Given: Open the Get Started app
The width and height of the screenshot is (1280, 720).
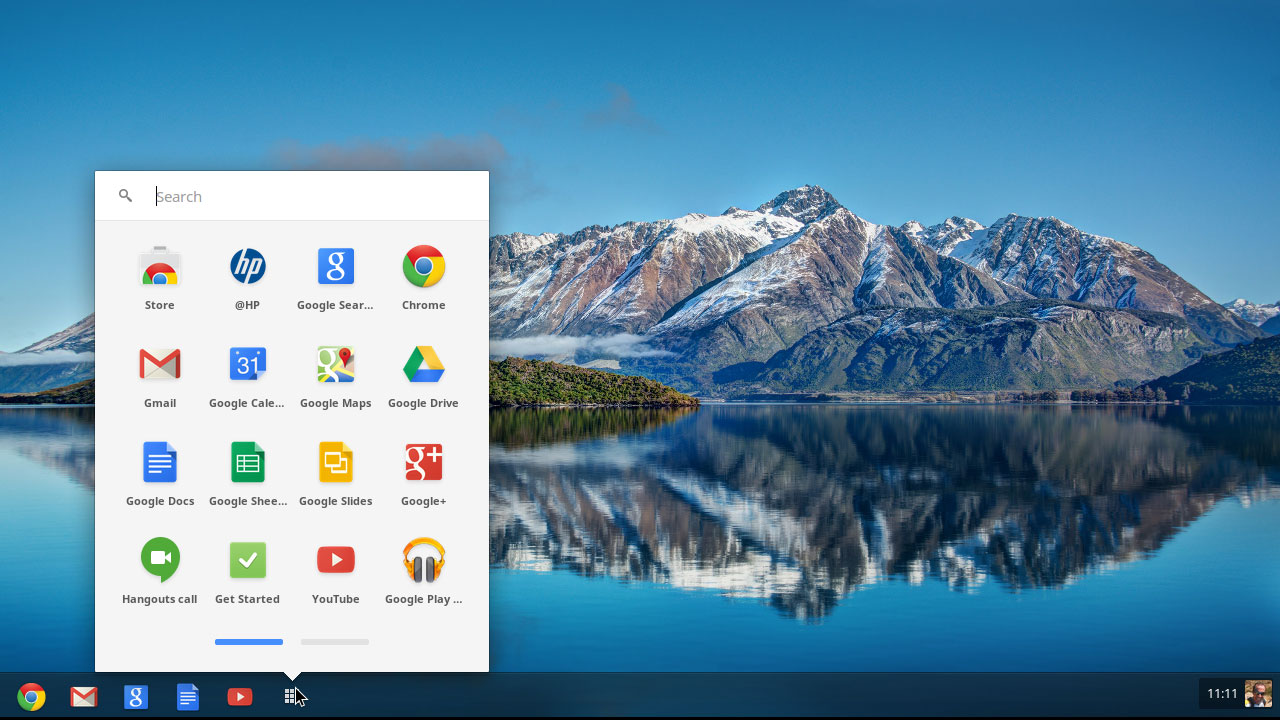Looking at the screenshot, I should tap(248, 561).
